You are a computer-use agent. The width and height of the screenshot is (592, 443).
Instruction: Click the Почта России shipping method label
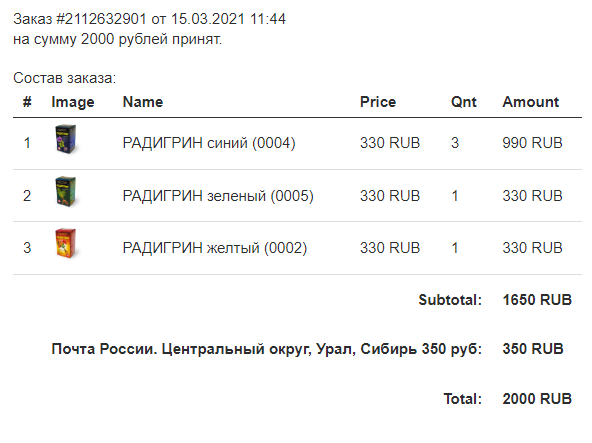[267, 349]
